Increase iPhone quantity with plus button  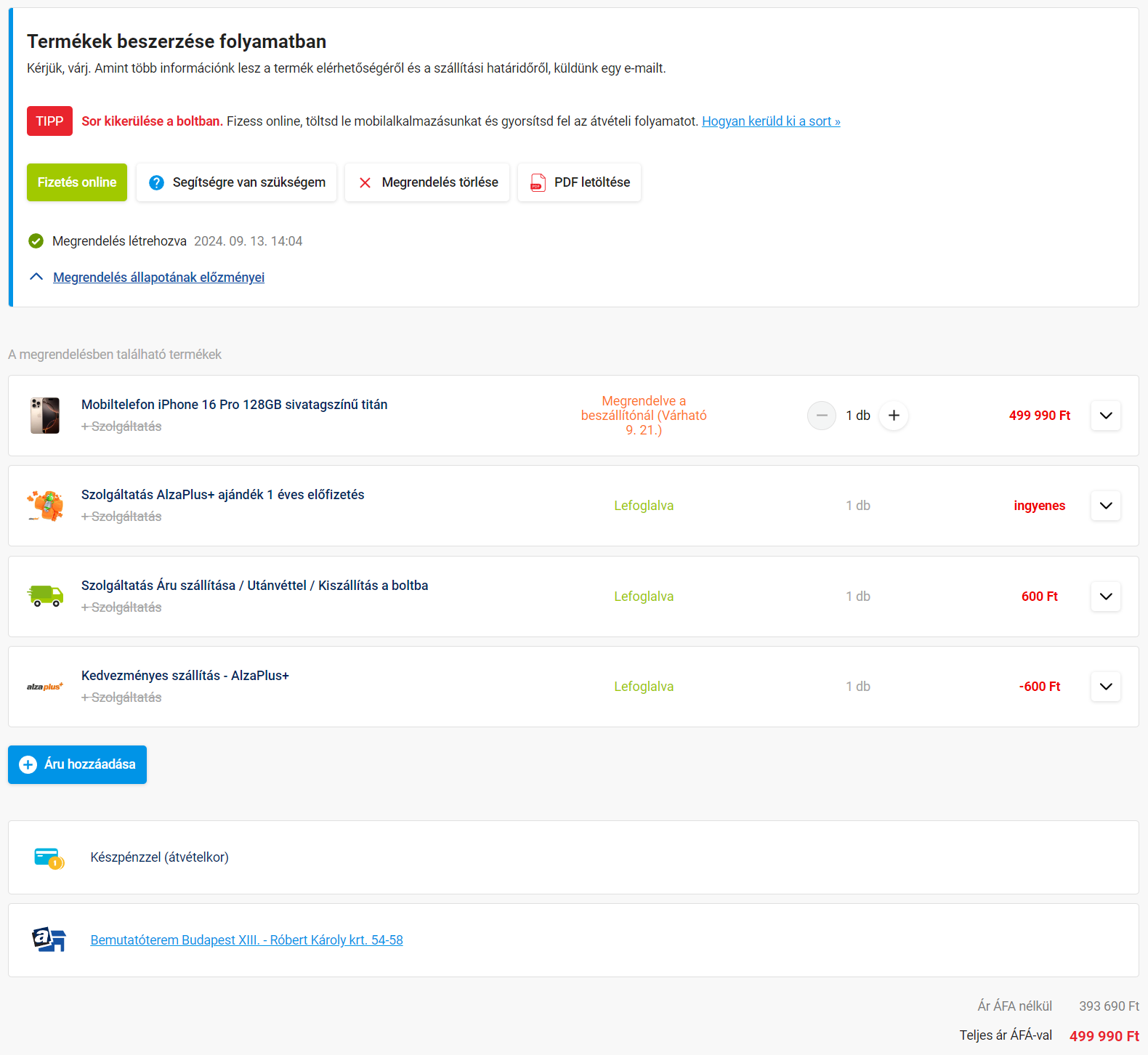[894, 416]
